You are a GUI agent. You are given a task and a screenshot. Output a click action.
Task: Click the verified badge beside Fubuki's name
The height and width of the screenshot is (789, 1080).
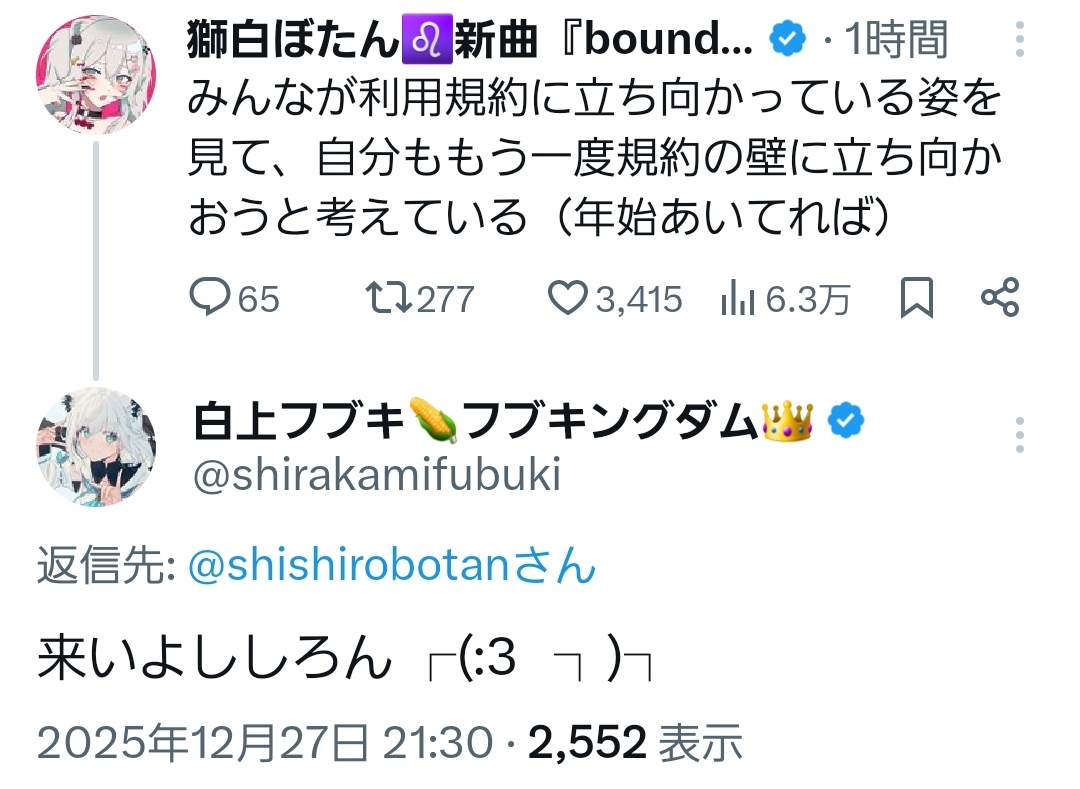[848, 423]
